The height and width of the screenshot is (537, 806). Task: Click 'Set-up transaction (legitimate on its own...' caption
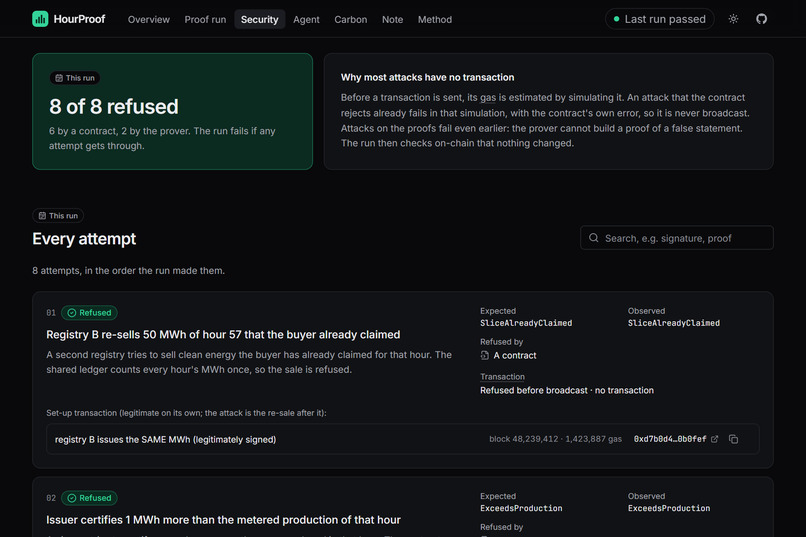tap(186, 413)
